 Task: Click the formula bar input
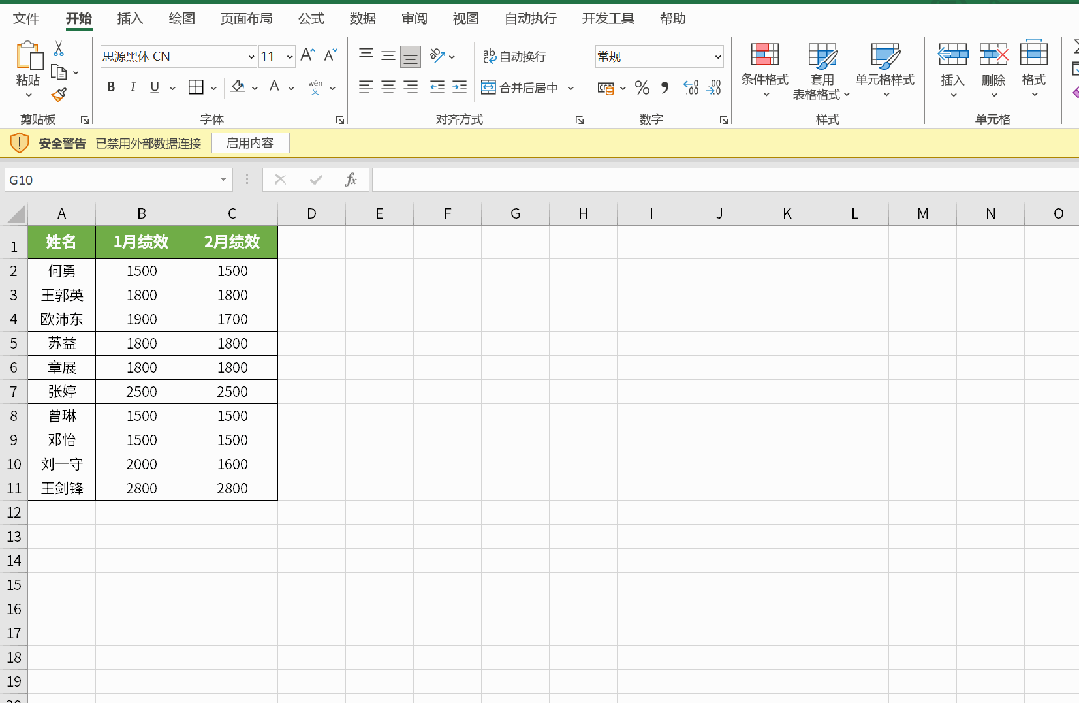click(x=725, y=180)
